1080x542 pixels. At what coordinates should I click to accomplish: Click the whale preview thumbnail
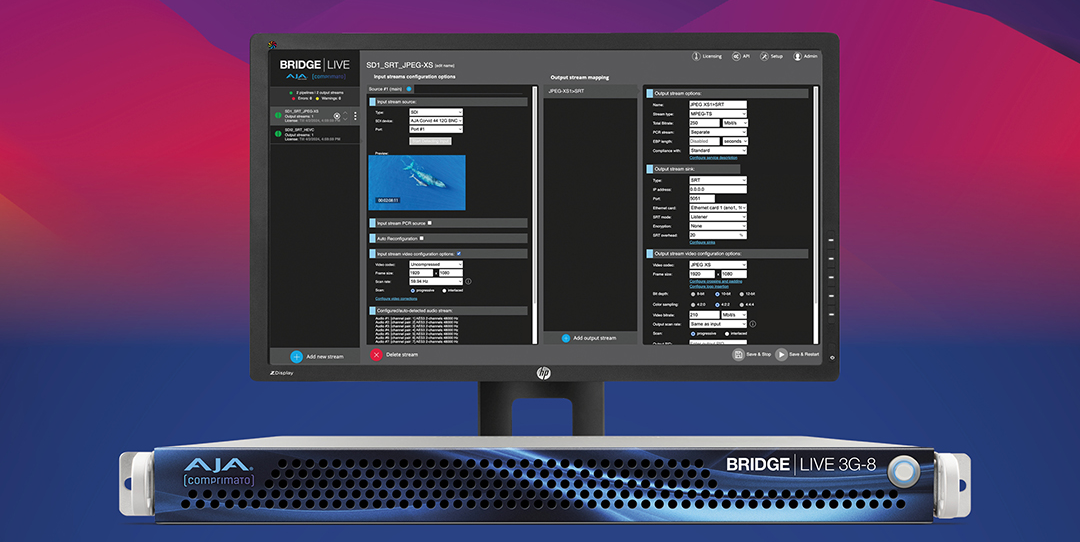click(417, 183)
